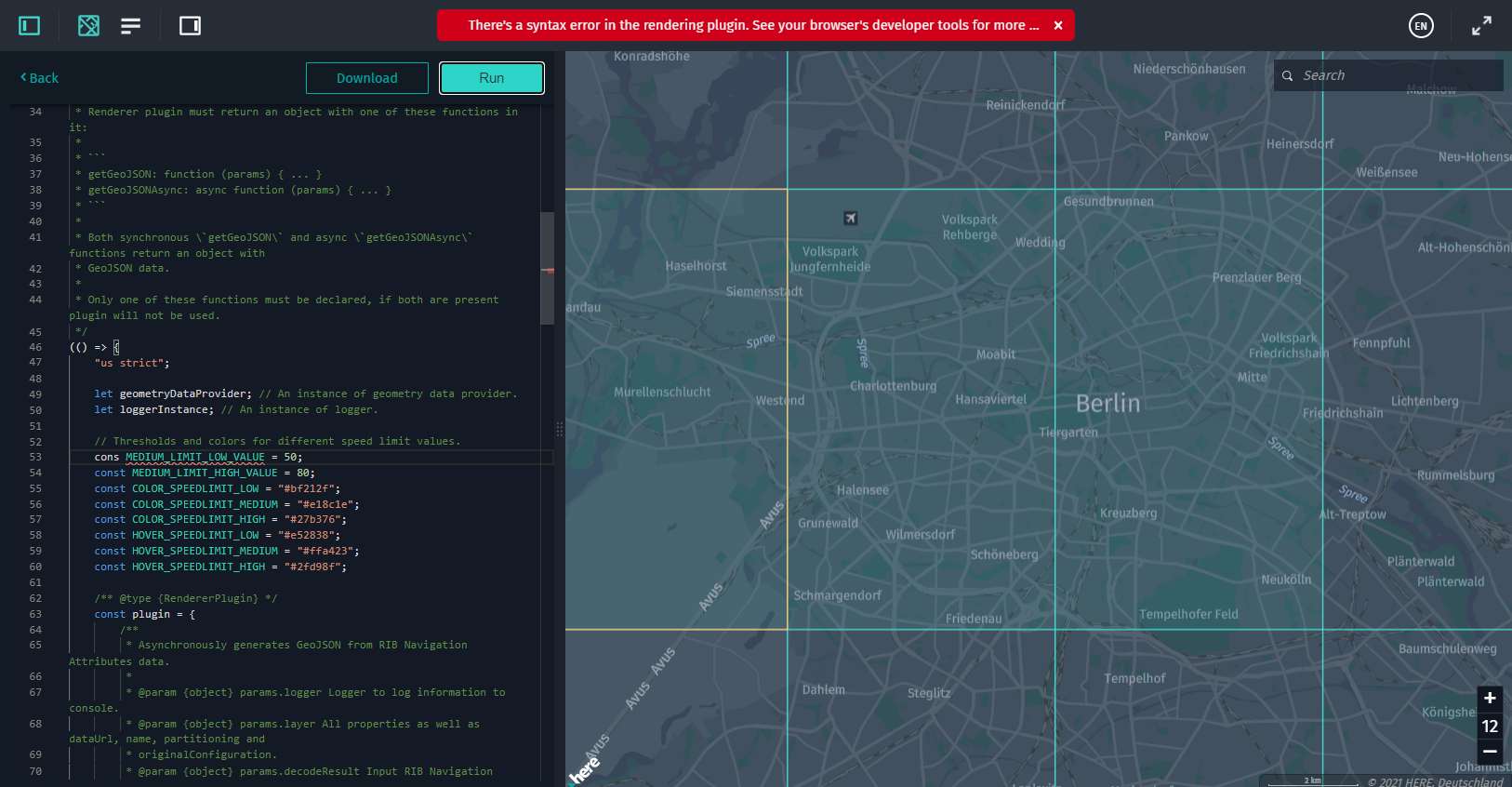Click the HERE logo on the map
Viewport: 1512px width, 787px height.
tap(584, 771)
